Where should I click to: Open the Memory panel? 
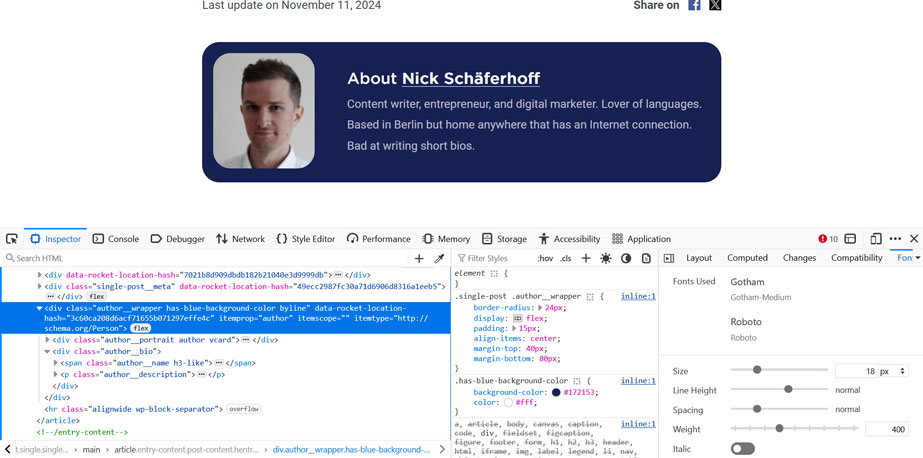[x=446, y=239]
